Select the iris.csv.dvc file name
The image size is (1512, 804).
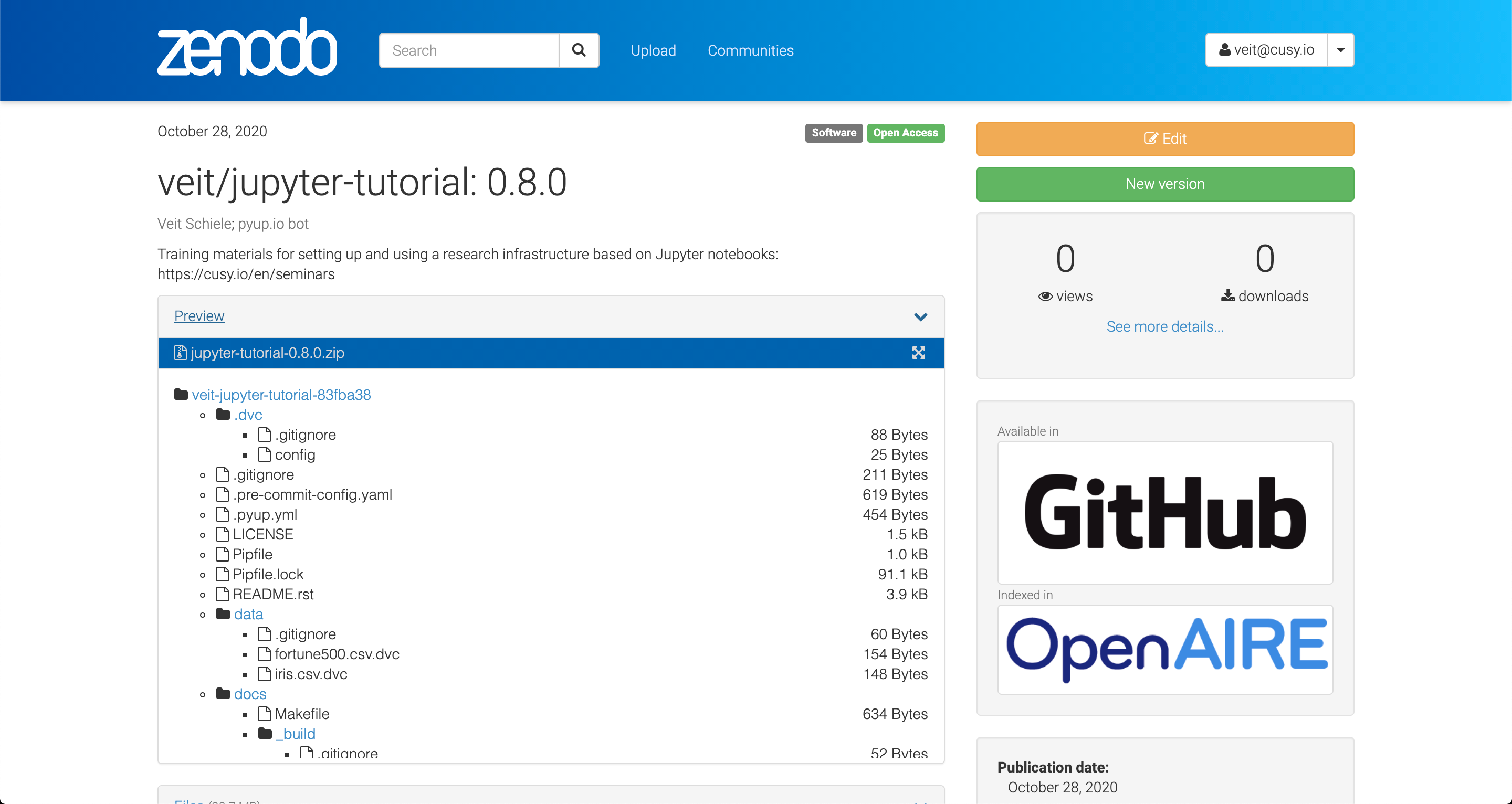coord(311,674)
